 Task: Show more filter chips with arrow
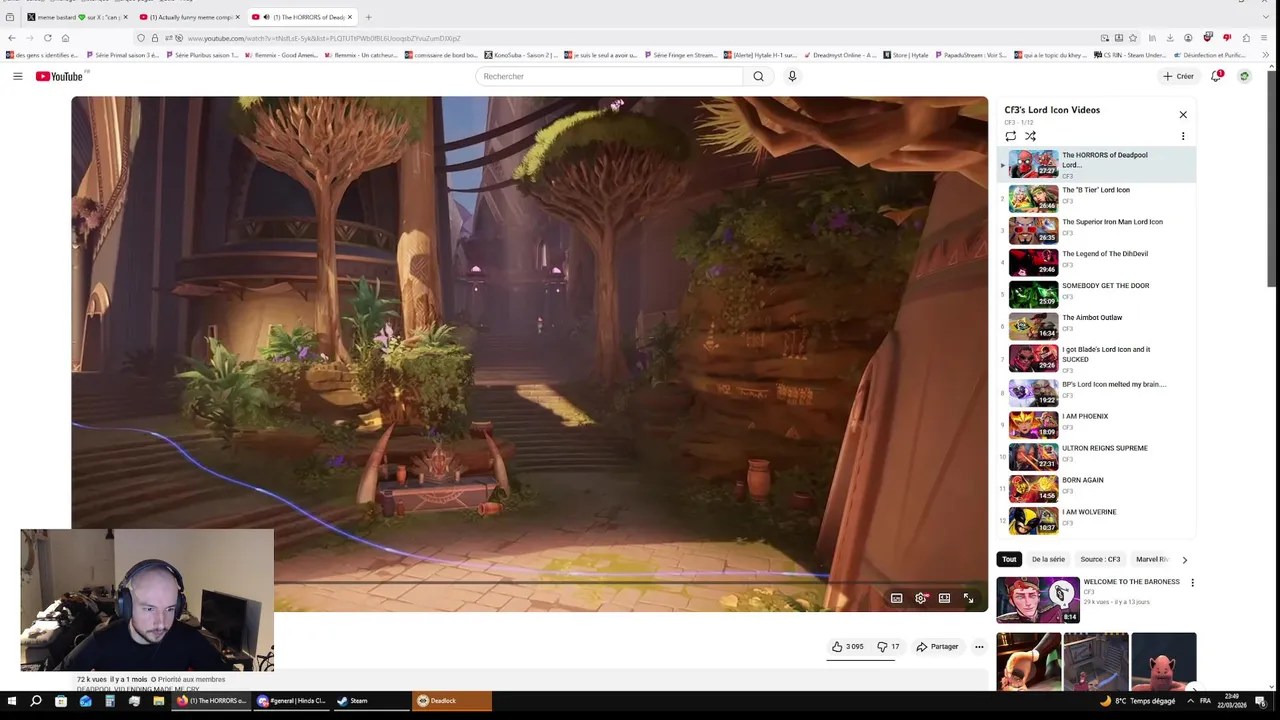pos(1185,559)
